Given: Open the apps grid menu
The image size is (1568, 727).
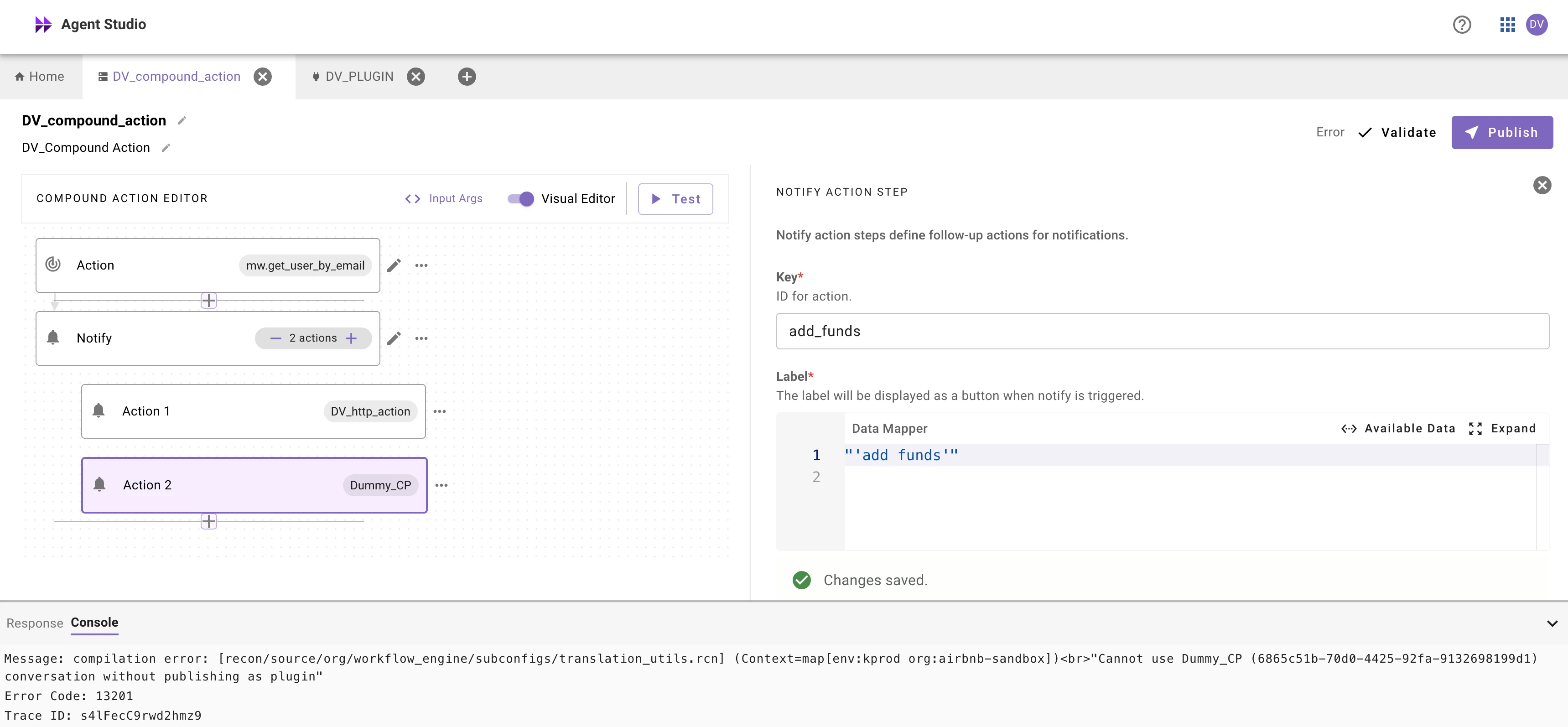Looking at the screenshot, I should 1507,25.
